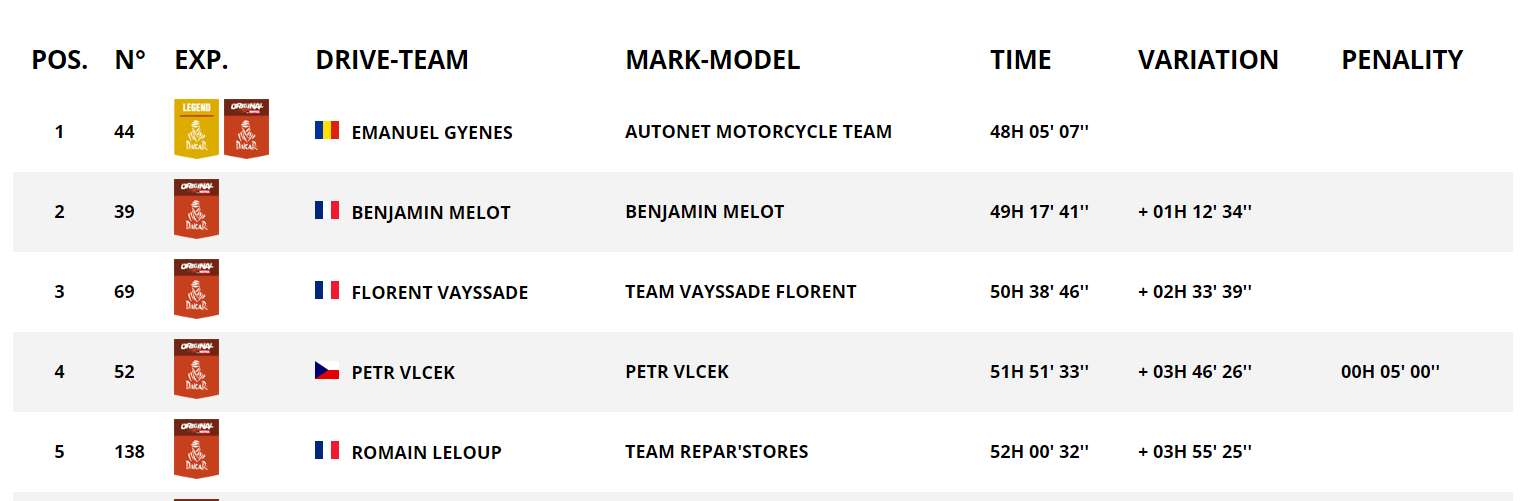Click Petr Vlcek's 00H 05' 00'' penalty
This screenshot has height=501, width=1537.
tap(1390, 372)
